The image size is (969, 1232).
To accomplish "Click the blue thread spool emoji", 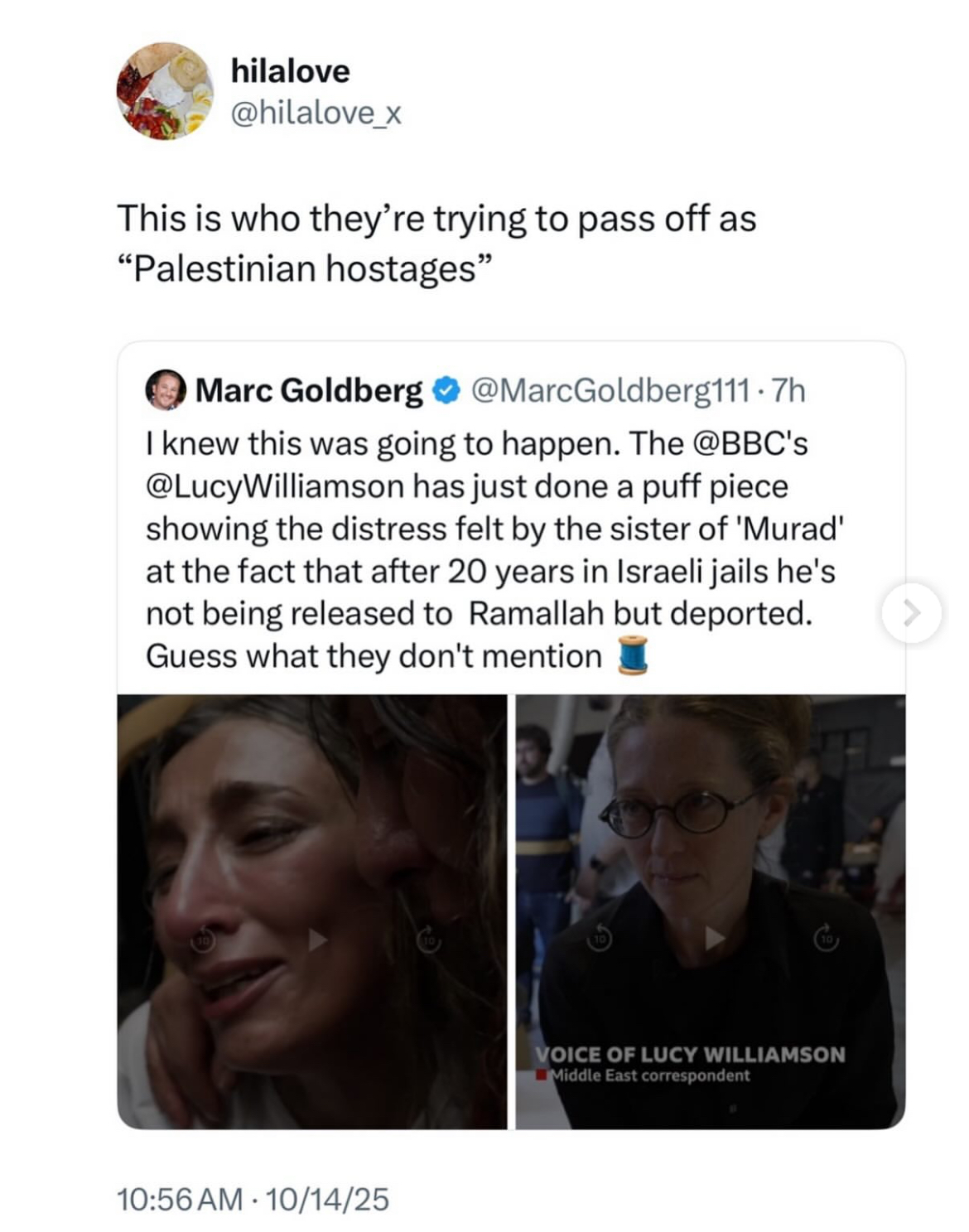I will point(633,655).
